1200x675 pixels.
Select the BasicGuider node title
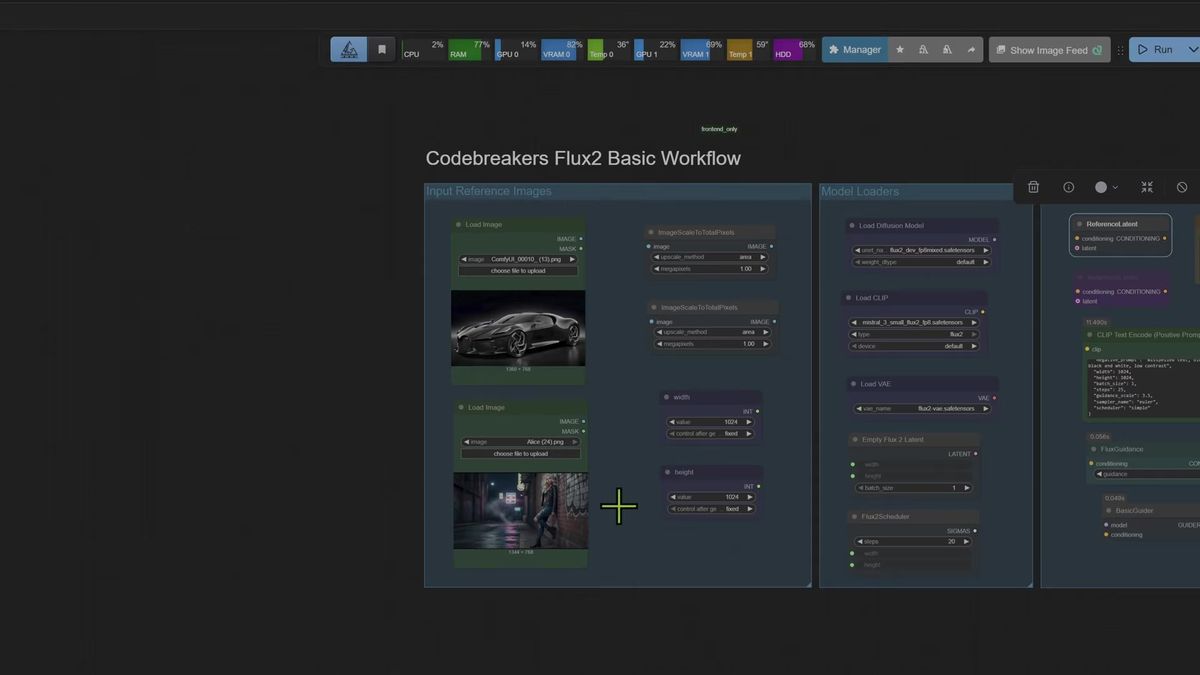tap(1134, 511)
